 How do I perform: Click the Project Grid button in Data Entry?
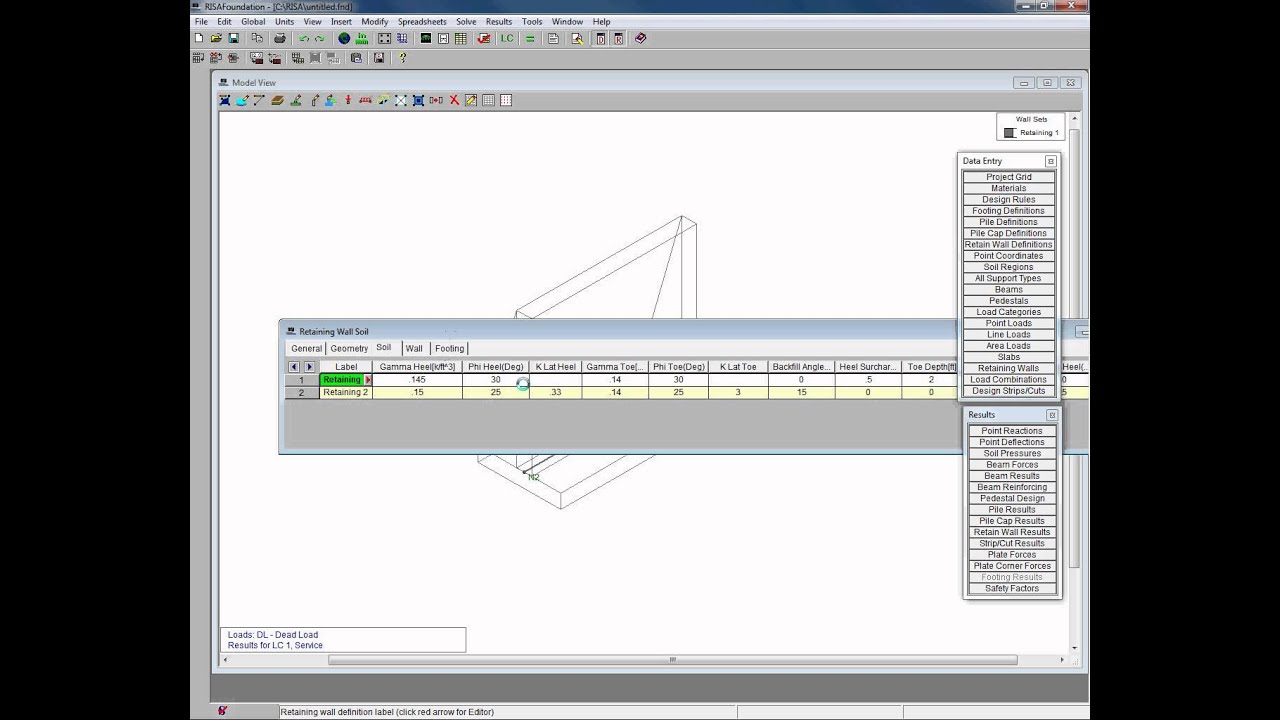tap(1008, 177)
